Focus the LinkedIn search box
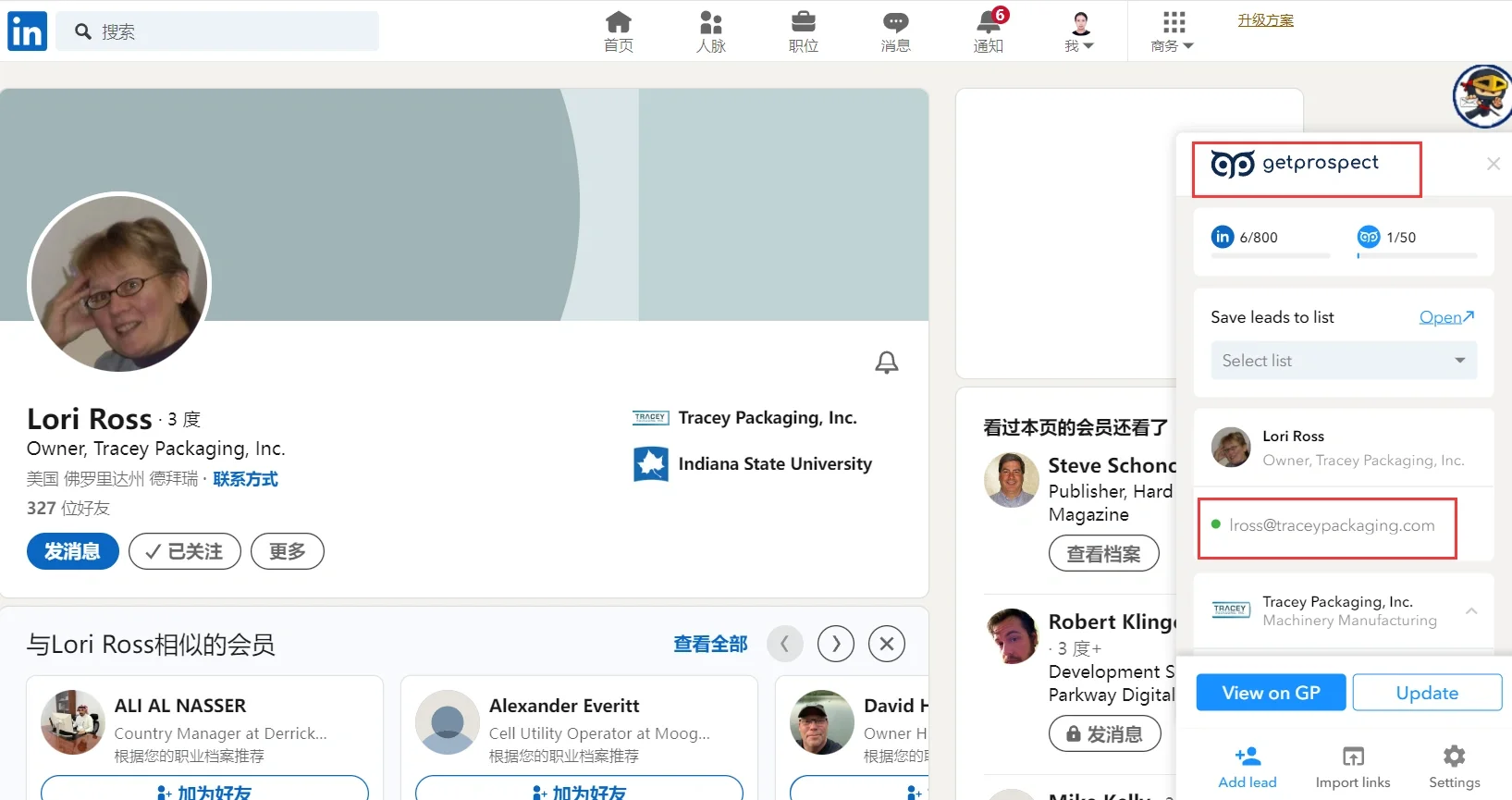The width and height of the screenshot is (1512, 800). click(x=217, y=31)
